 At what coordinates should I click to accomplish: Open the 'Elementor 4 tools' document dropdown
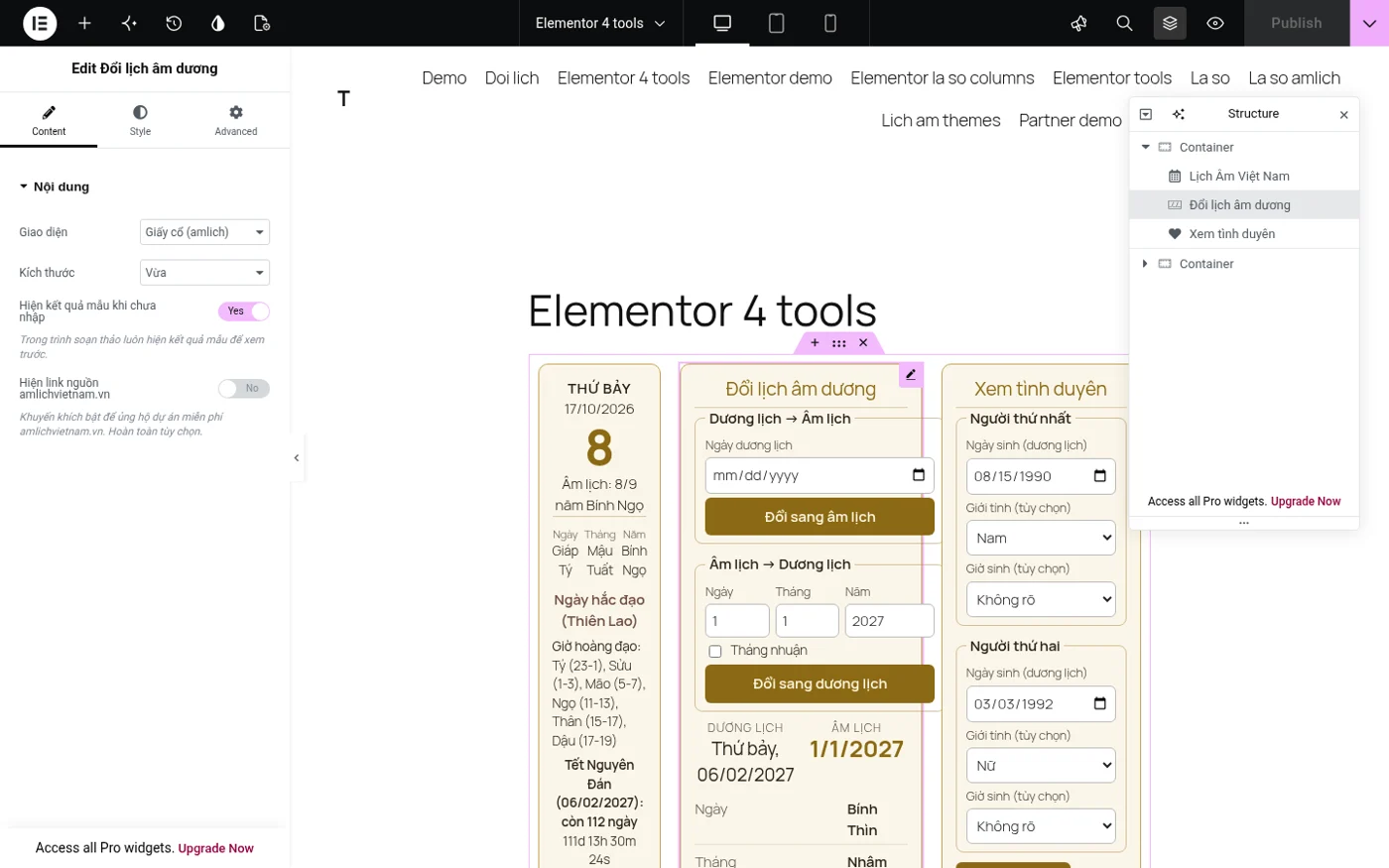pos(600,23)
